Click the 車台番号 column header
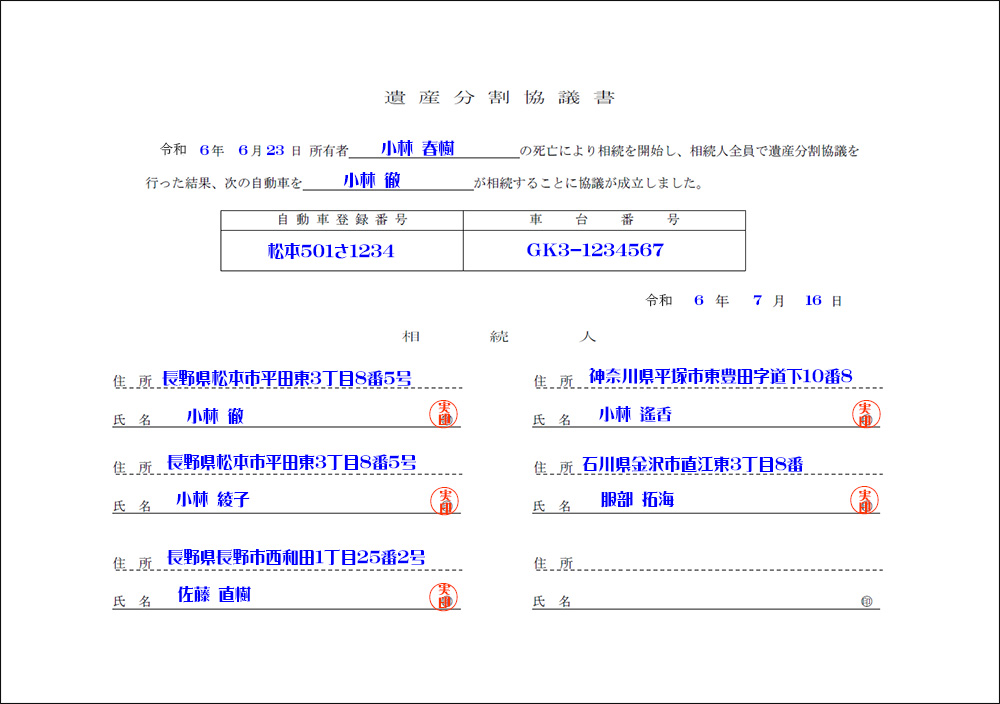The image size is (1000, 704). pos(603,220)
